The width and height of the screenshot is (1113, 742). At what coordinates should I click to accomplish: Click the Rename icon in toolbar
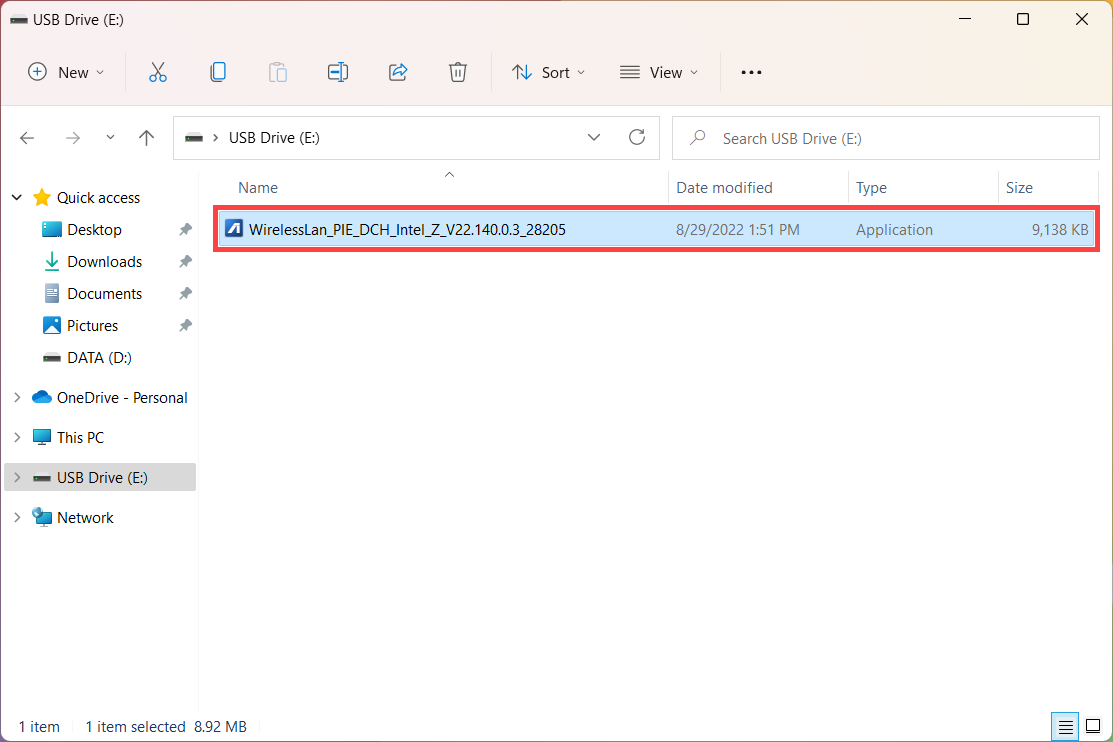[x=338, y=72]
